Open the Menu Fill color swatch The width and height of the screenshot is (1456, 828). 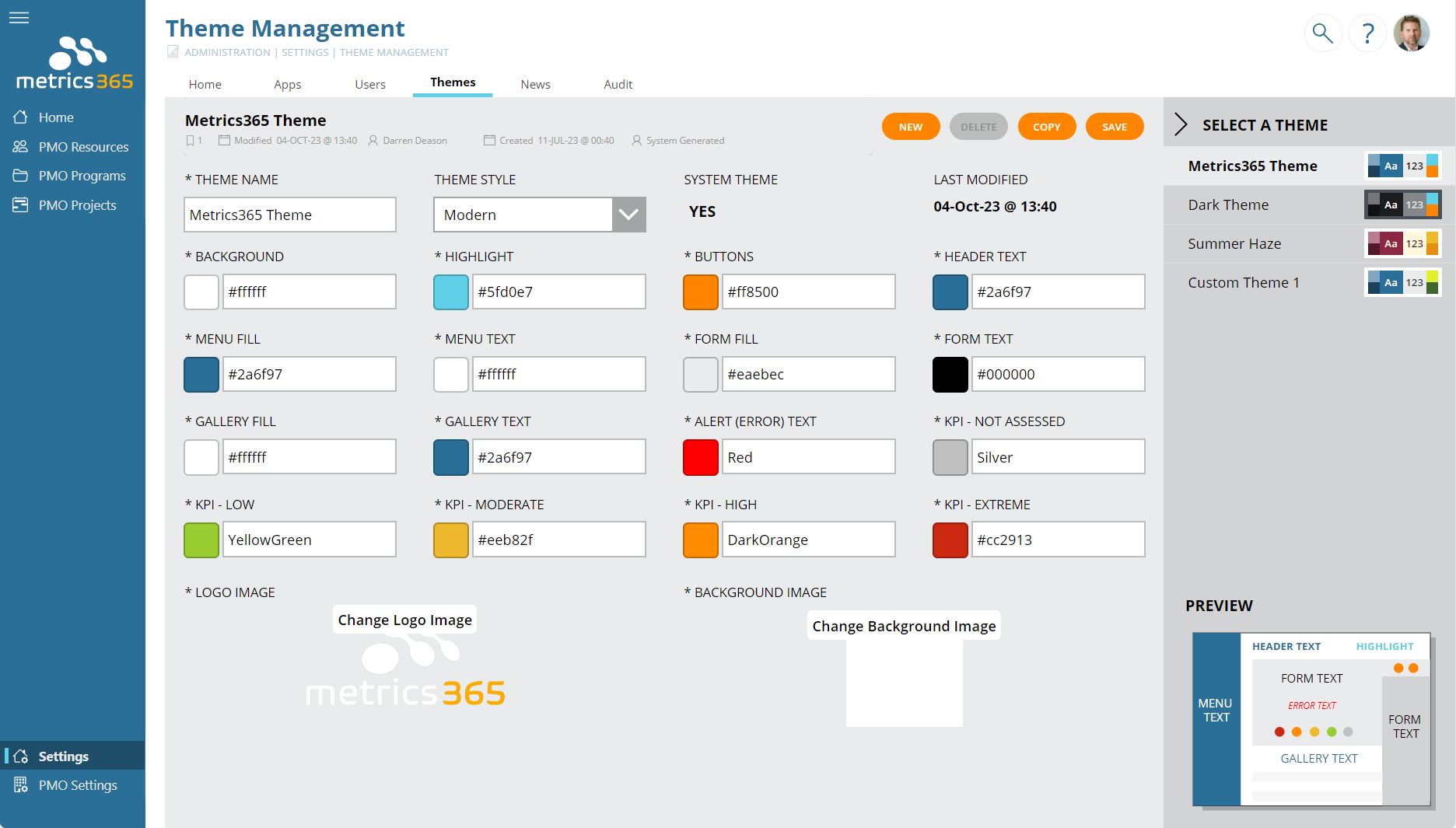point(201,375)
